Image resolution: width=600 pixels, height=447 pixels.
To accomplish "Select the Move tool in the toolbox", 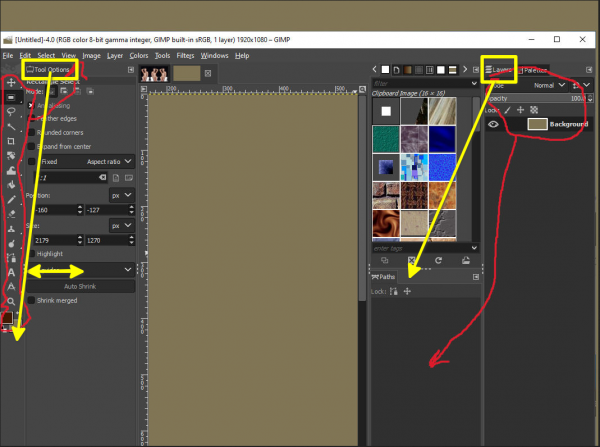I will point(11,82).
